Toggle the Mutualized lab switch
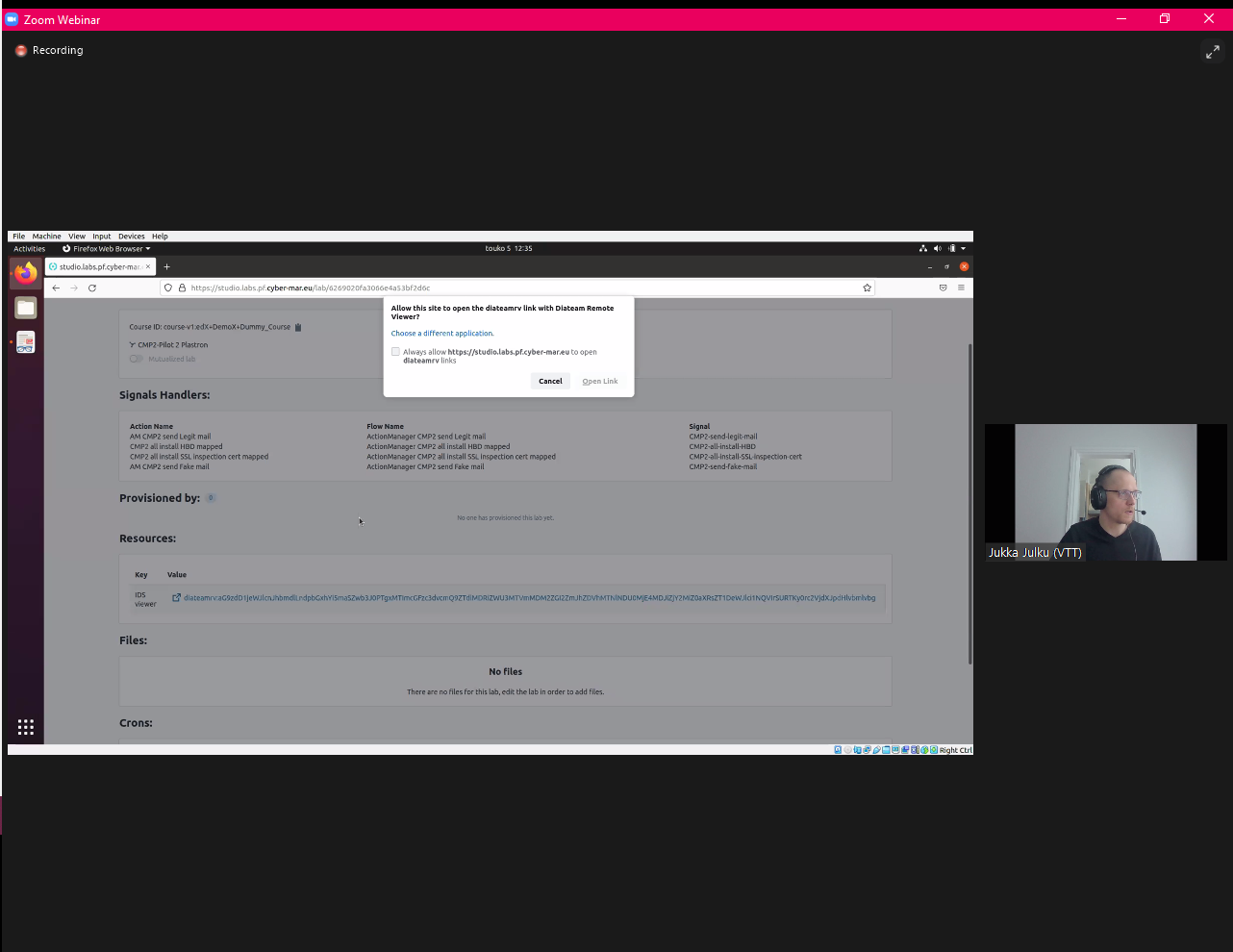This screenshot has width=1233, height=952. [x=137, y=359]
